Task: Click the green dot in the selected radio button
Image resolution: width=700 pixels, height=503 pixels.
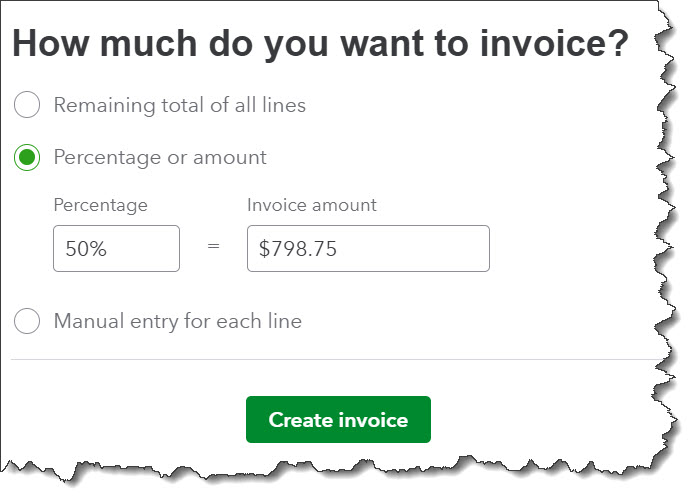Action: click(x=27, y=157)
